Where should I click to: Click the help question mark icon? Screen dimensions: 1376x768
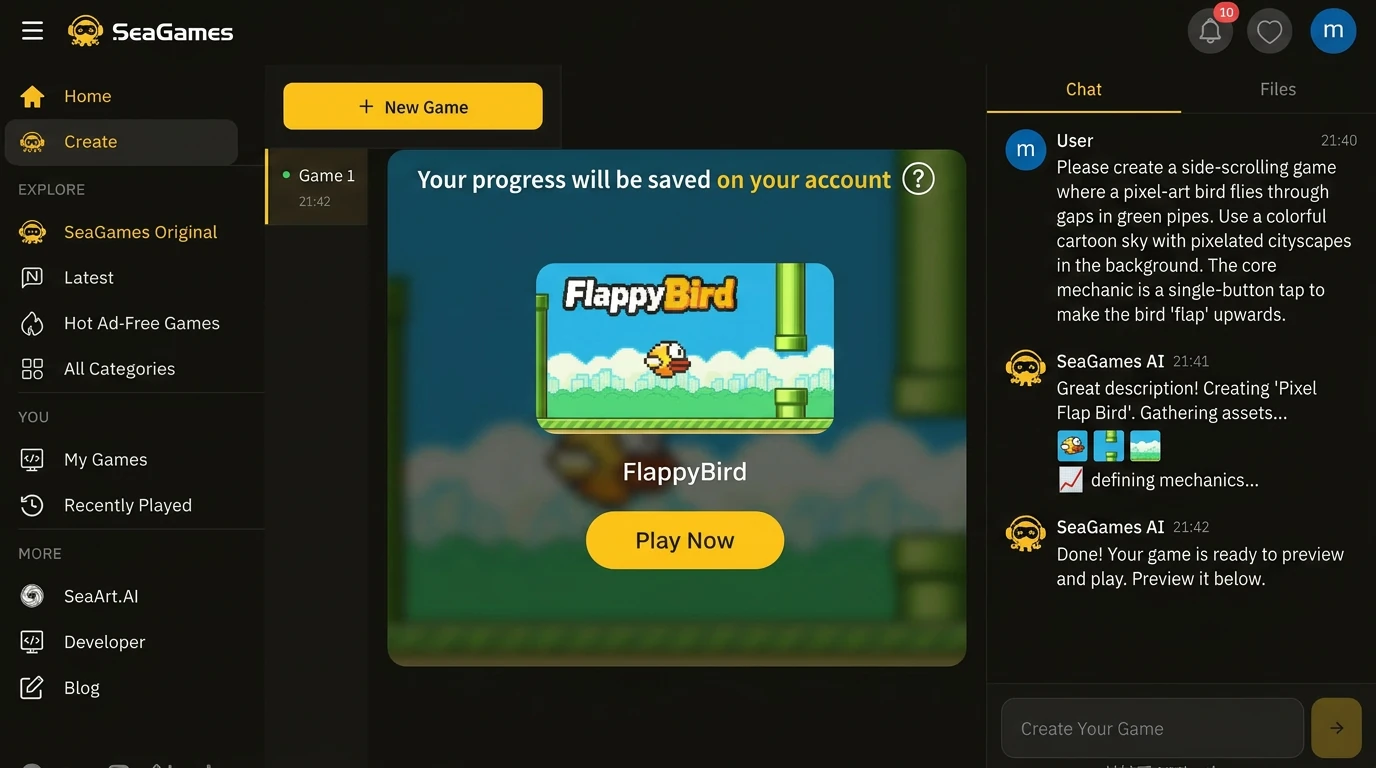pyautogui.click(x=918, y=179)
